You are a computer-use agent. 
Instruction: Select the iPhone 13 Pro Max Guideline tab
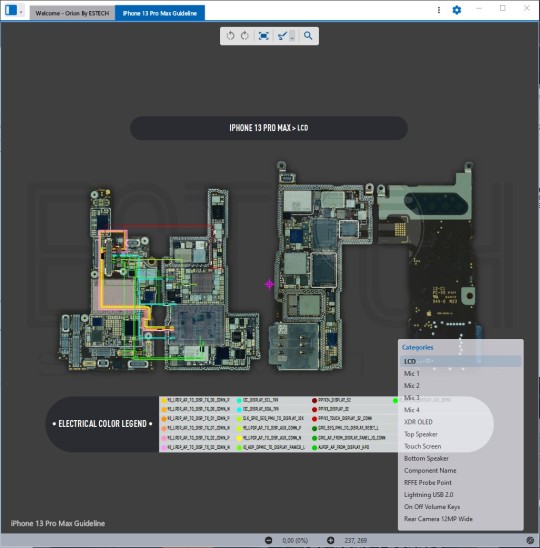(160, 13)
